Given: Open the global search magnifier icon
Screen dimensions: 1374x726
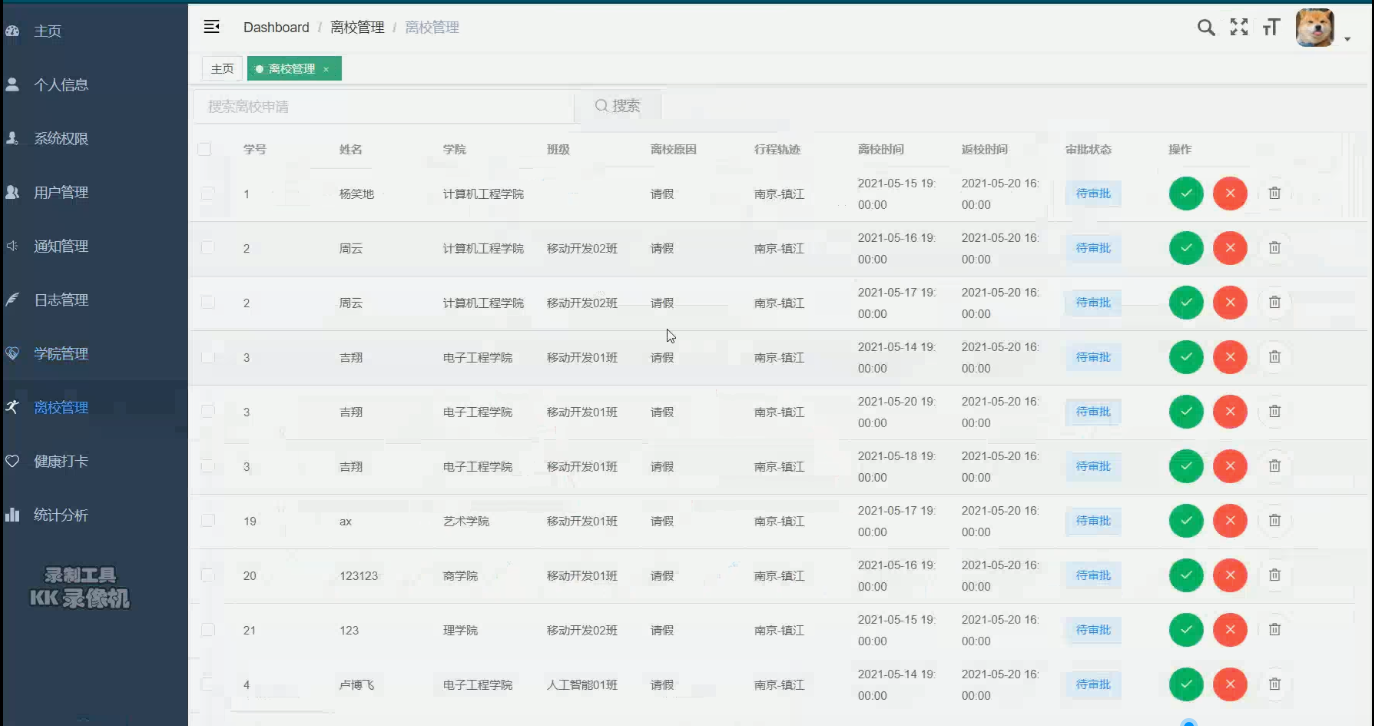Looking at the screenshot, I should click(x=1206, y=27).
